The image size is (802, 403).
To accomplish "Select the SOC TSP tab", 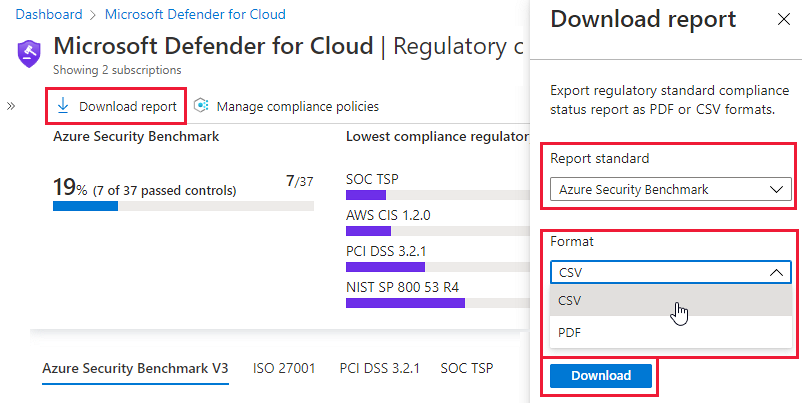I will click(468, 368).
